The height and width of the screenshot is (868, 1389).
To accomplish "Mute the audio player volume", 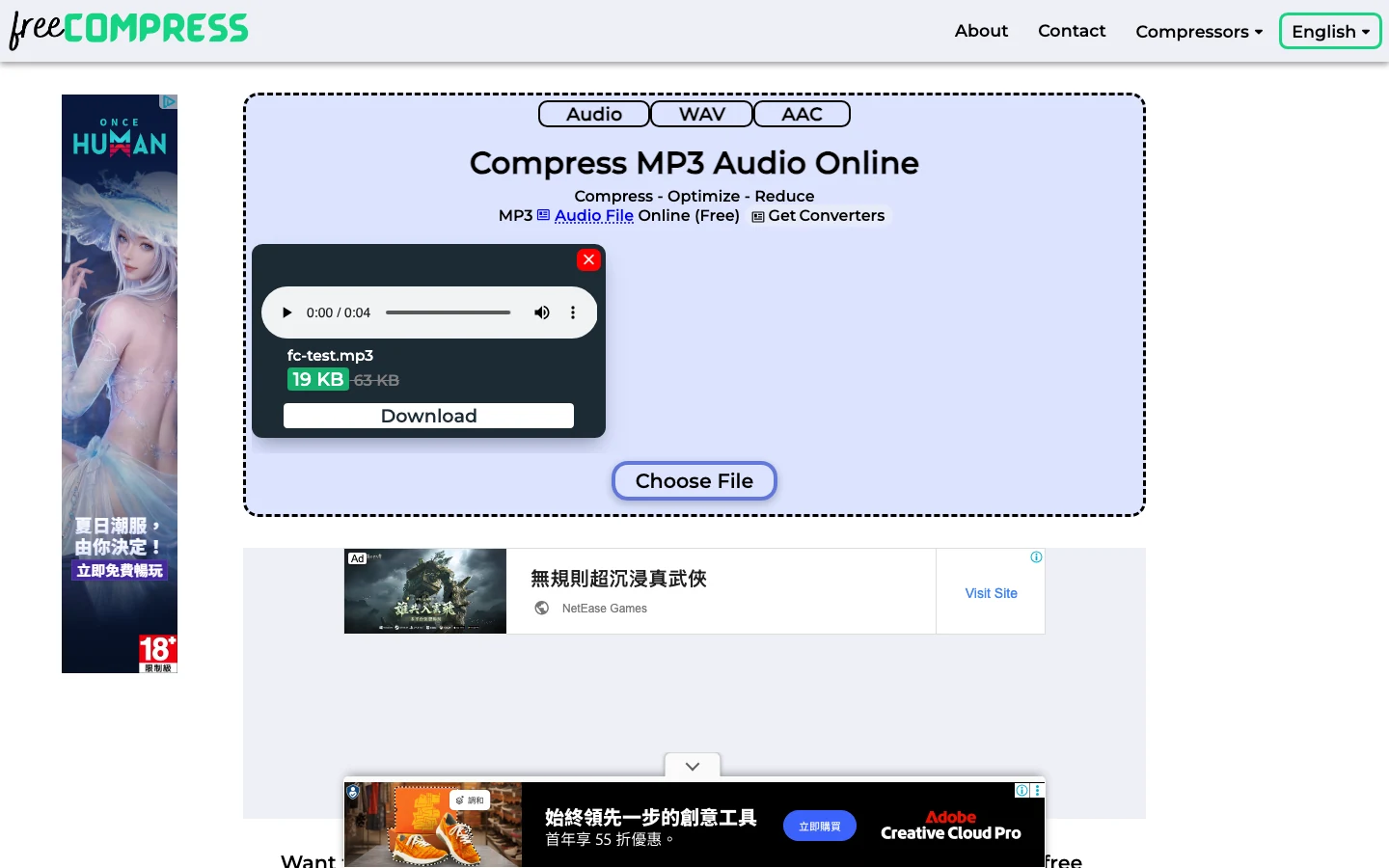I will (x=542, y=312).
